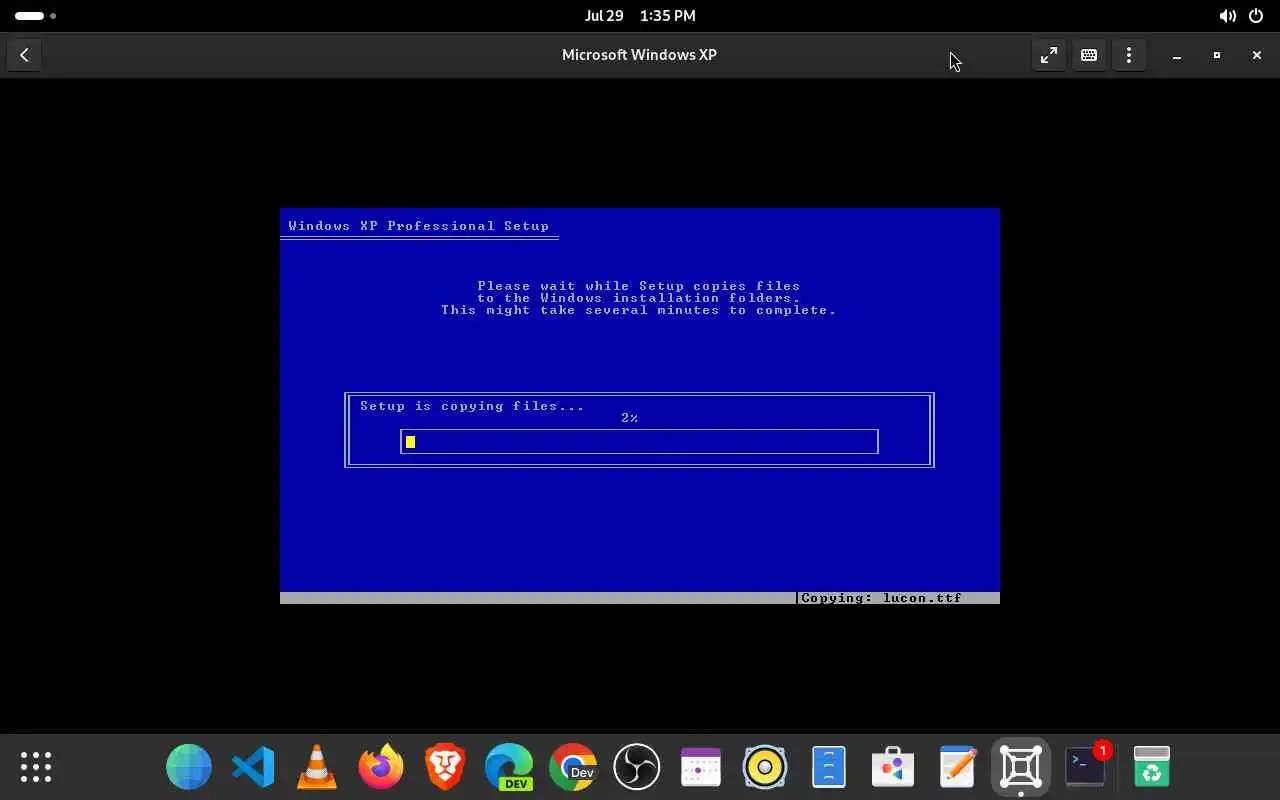Click 'Please wait while Setup copies files'

point(639,286)
